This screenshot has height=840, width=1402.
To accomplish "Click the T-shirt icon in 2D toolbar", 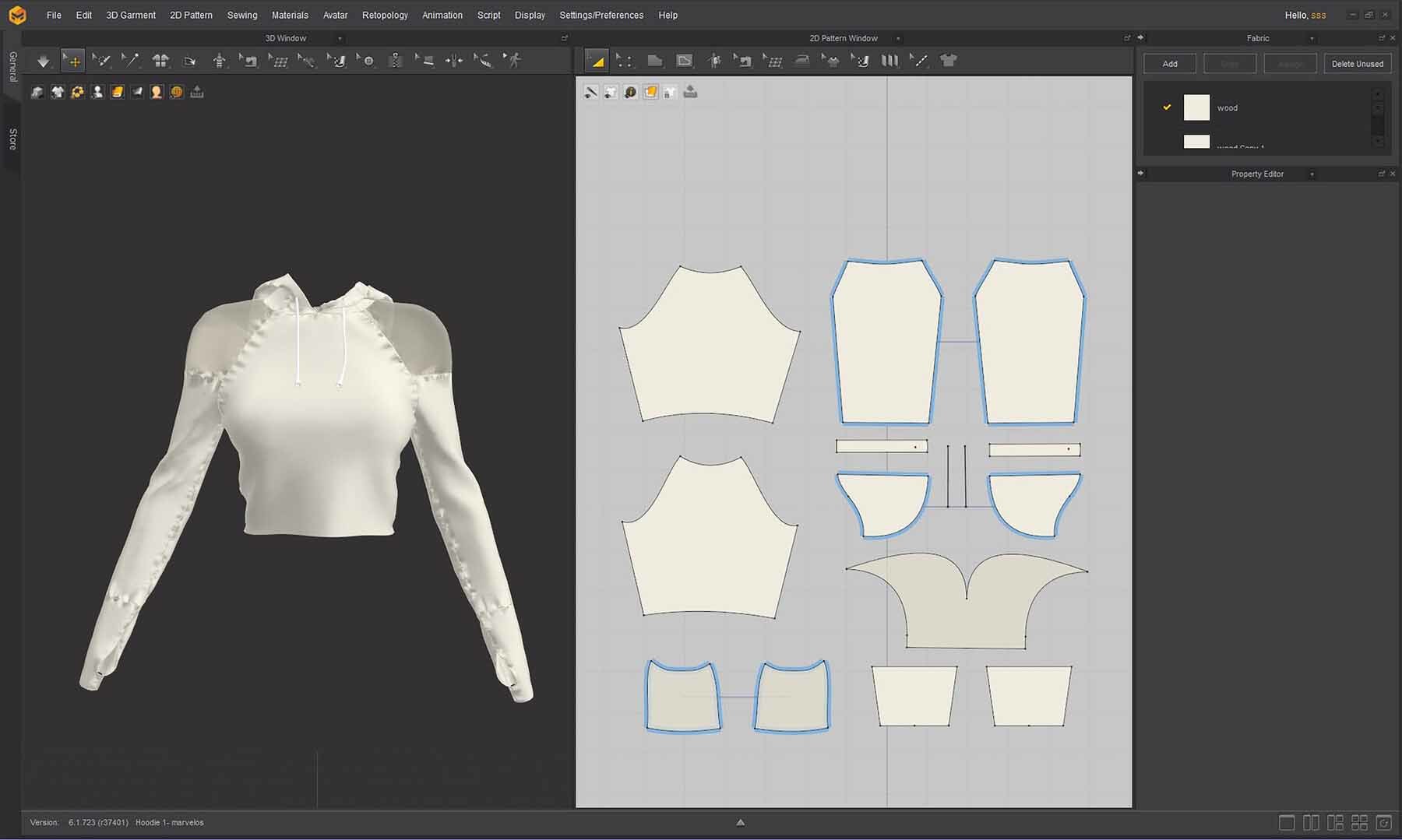I will click(948, 61).
